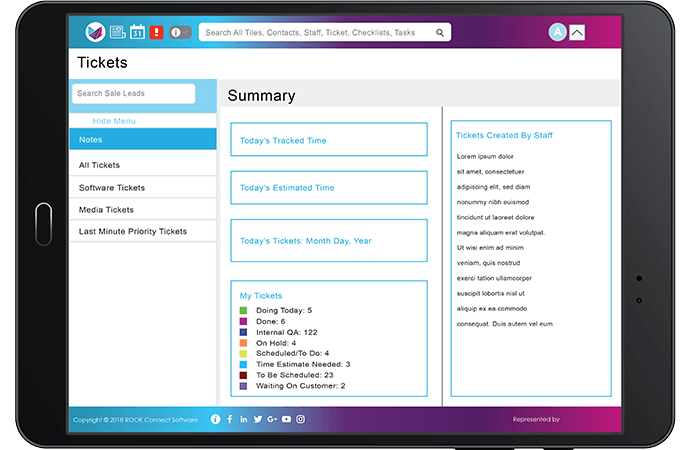The height and width of the screenshot is (450, 690).
Task: Open the LinkedIn footer icon
Action: [x=243, y=419]
